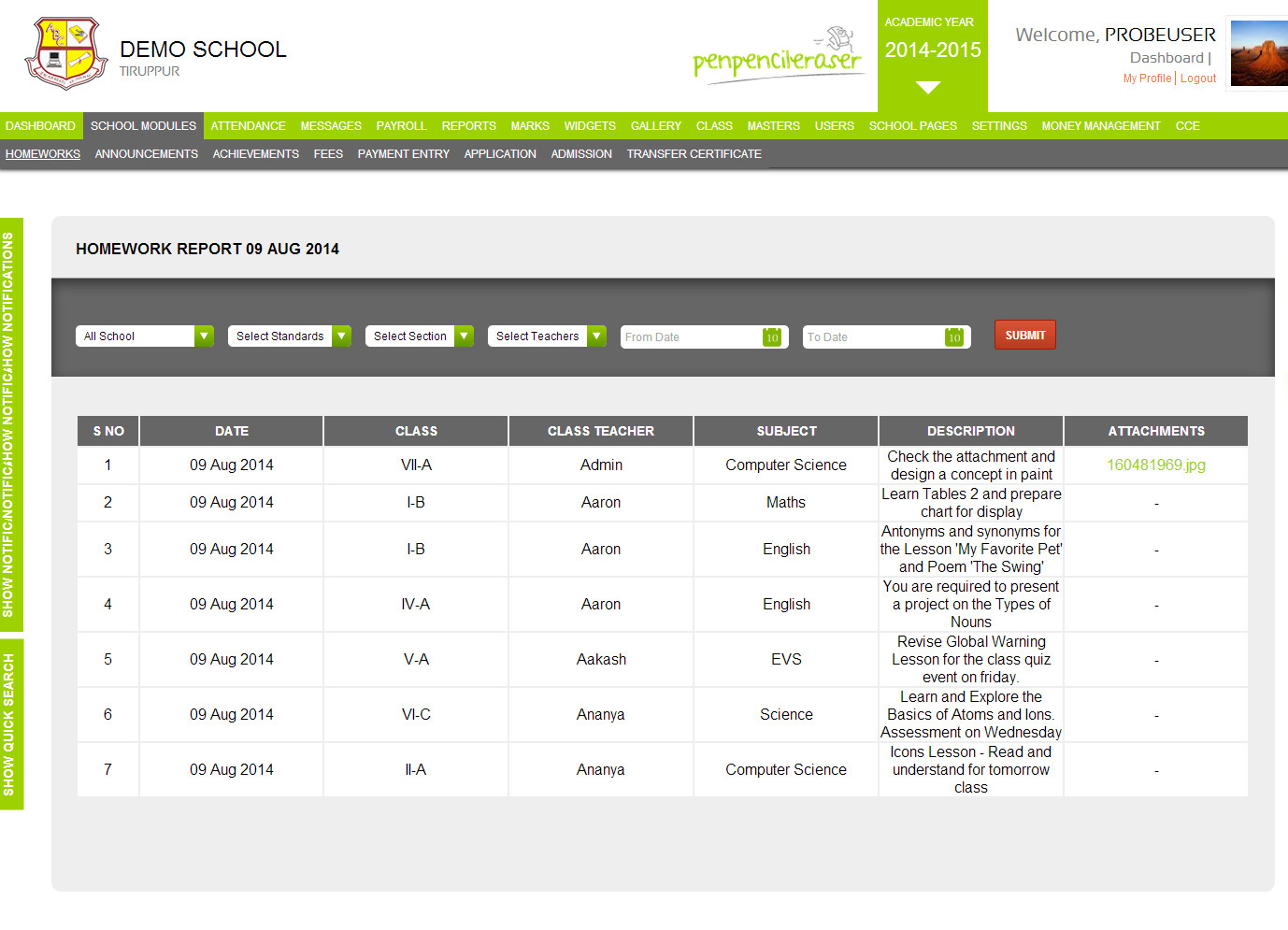Click the IV-A class cell
This screenshot has height=930, width=1288.
tap(416, 604)
